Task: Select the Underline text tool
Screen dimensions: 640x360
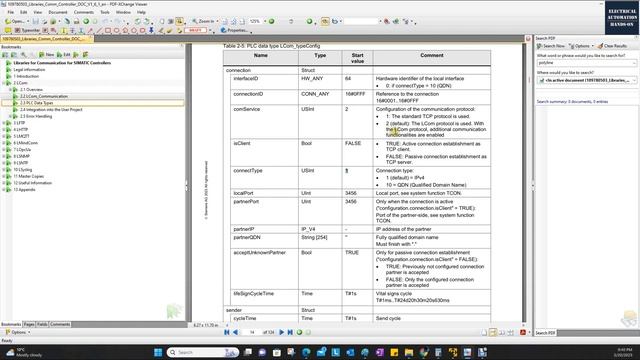Action: 81,31
